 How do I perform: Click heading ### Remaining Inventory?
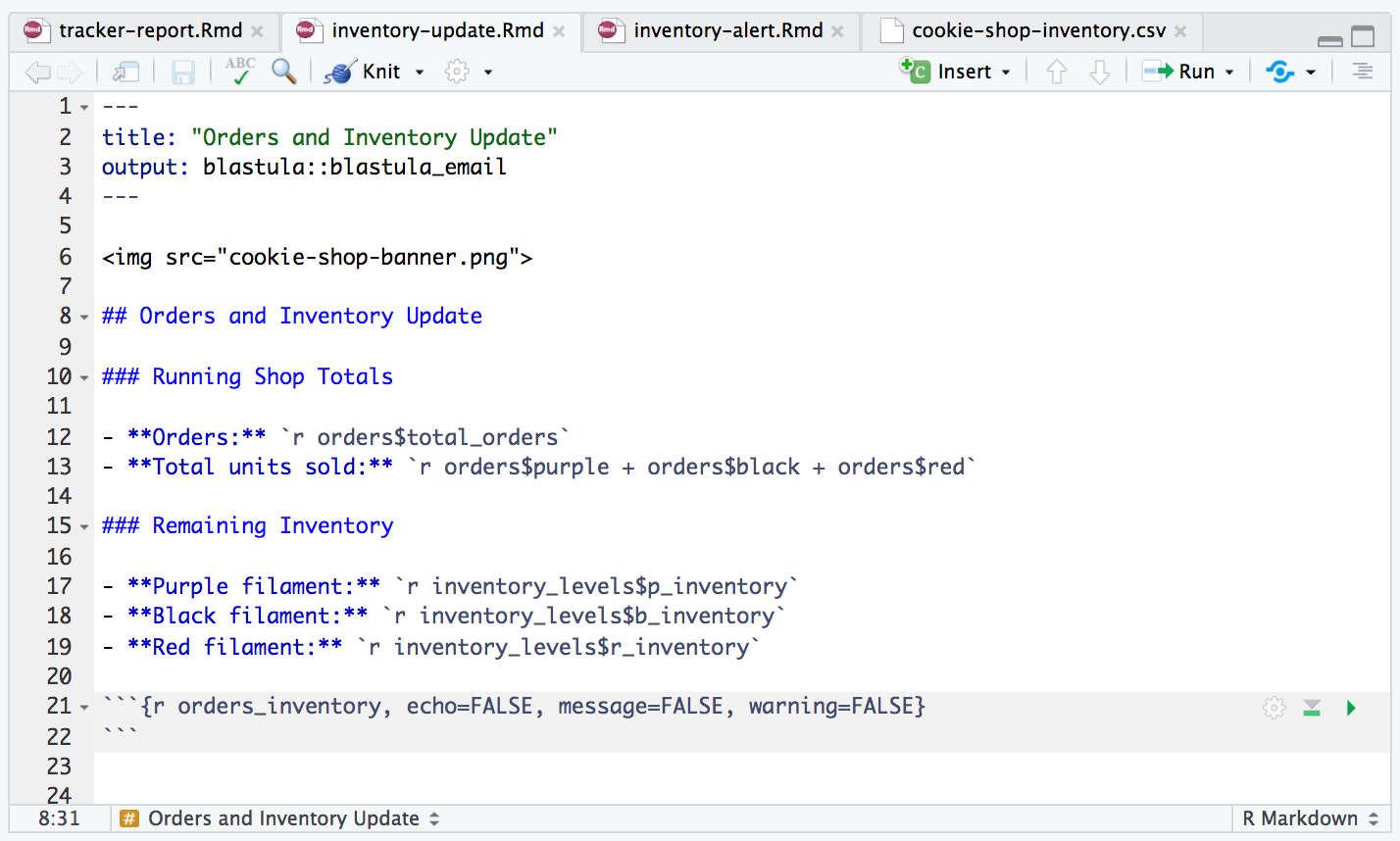[x=248, y=525]
